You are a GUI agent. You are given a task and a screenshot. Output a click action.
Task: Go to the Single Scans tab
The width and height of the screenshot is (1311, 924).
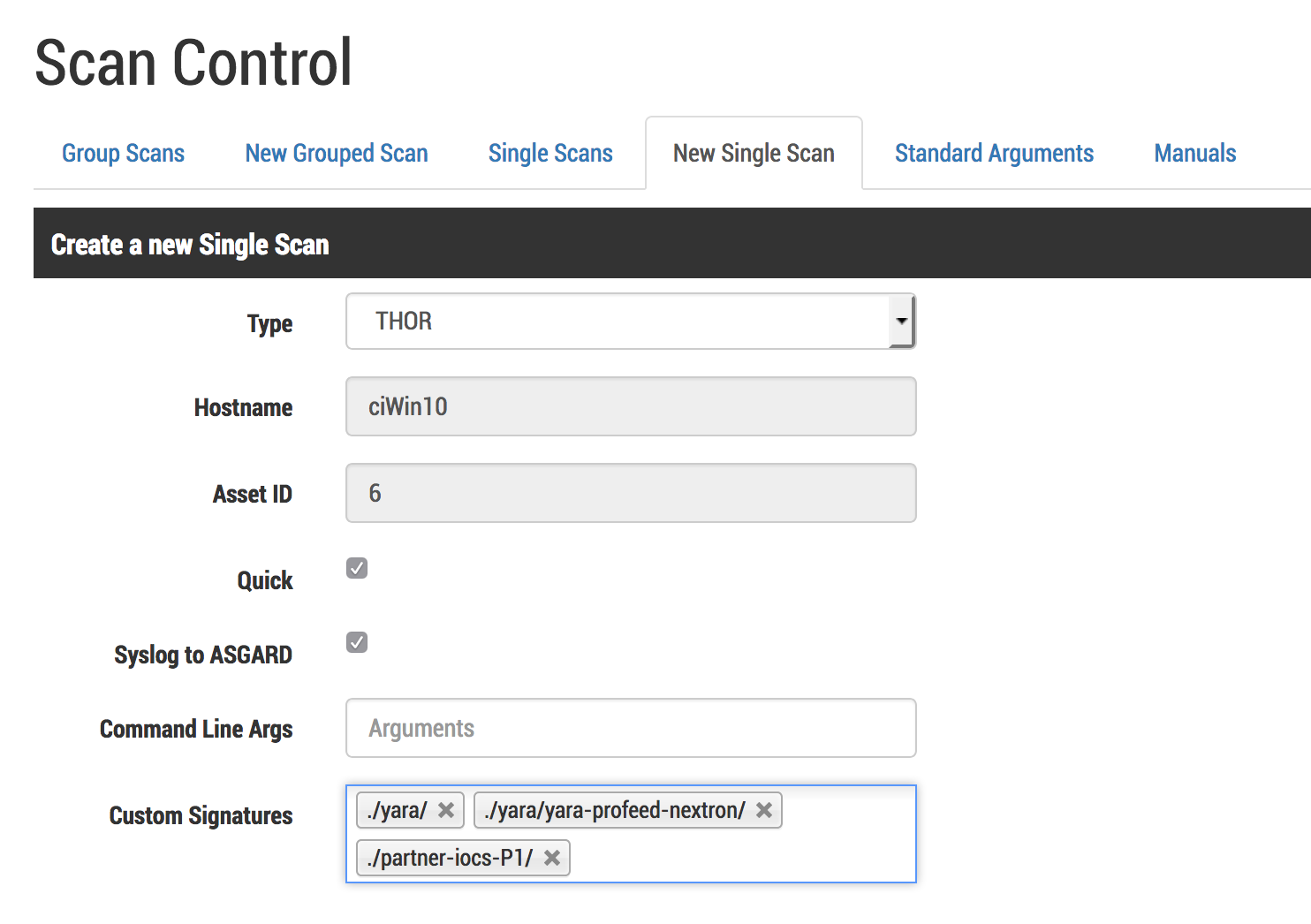550,154
